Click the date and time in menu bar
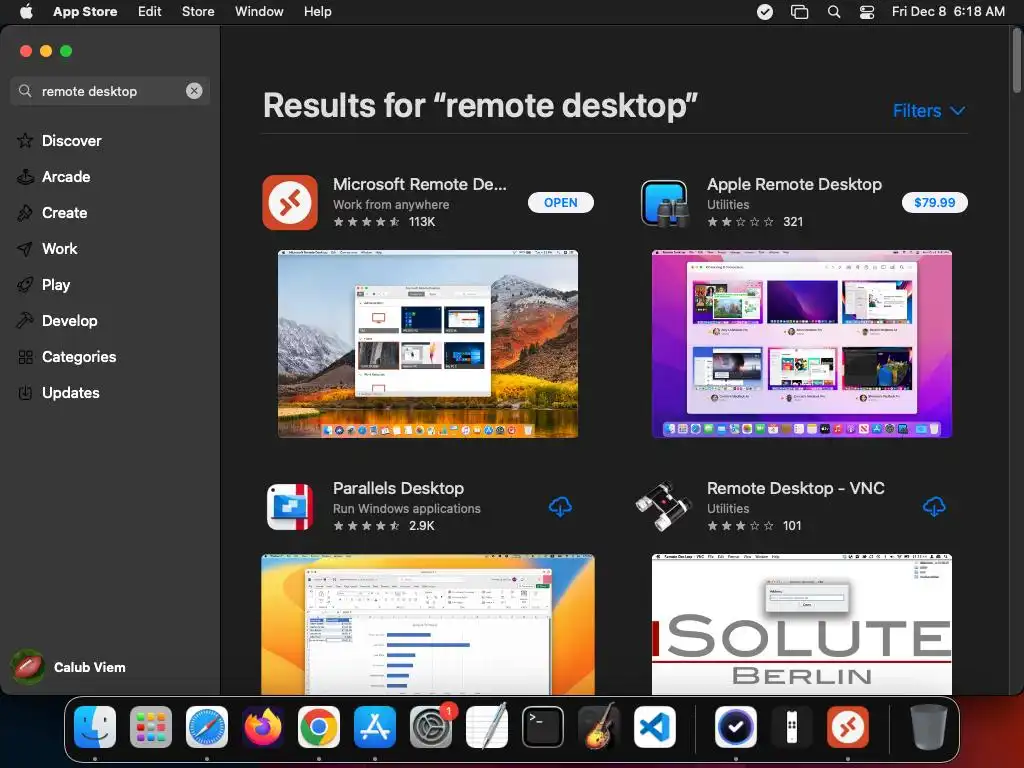This screenshot has width=1024, height=768. [x=948, y=12]
